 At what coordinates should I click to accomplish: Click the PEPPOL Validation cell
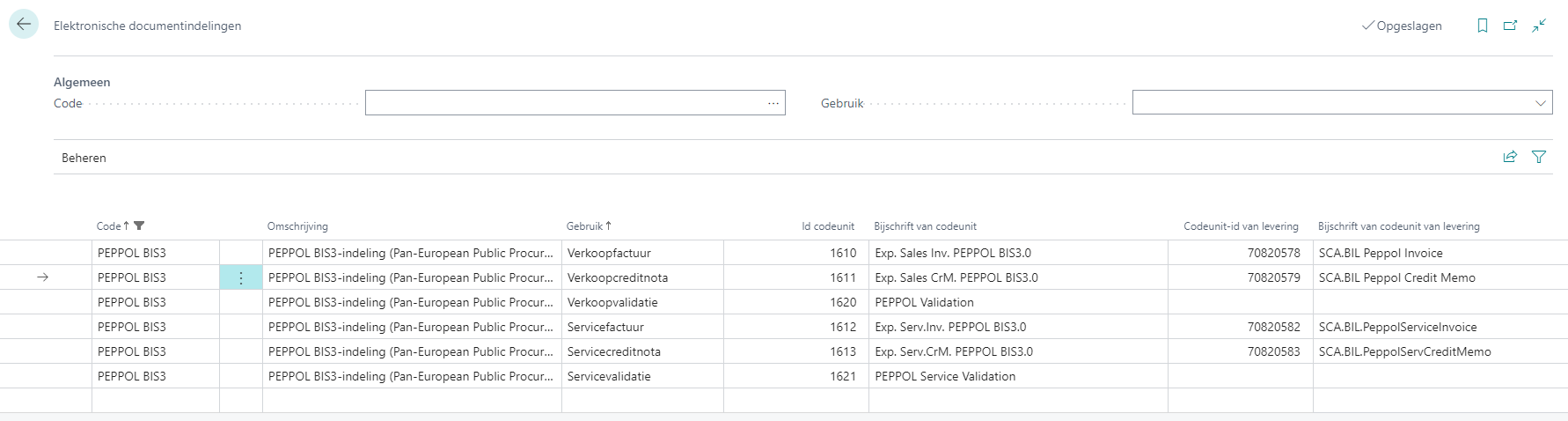tap(1018, 302)
